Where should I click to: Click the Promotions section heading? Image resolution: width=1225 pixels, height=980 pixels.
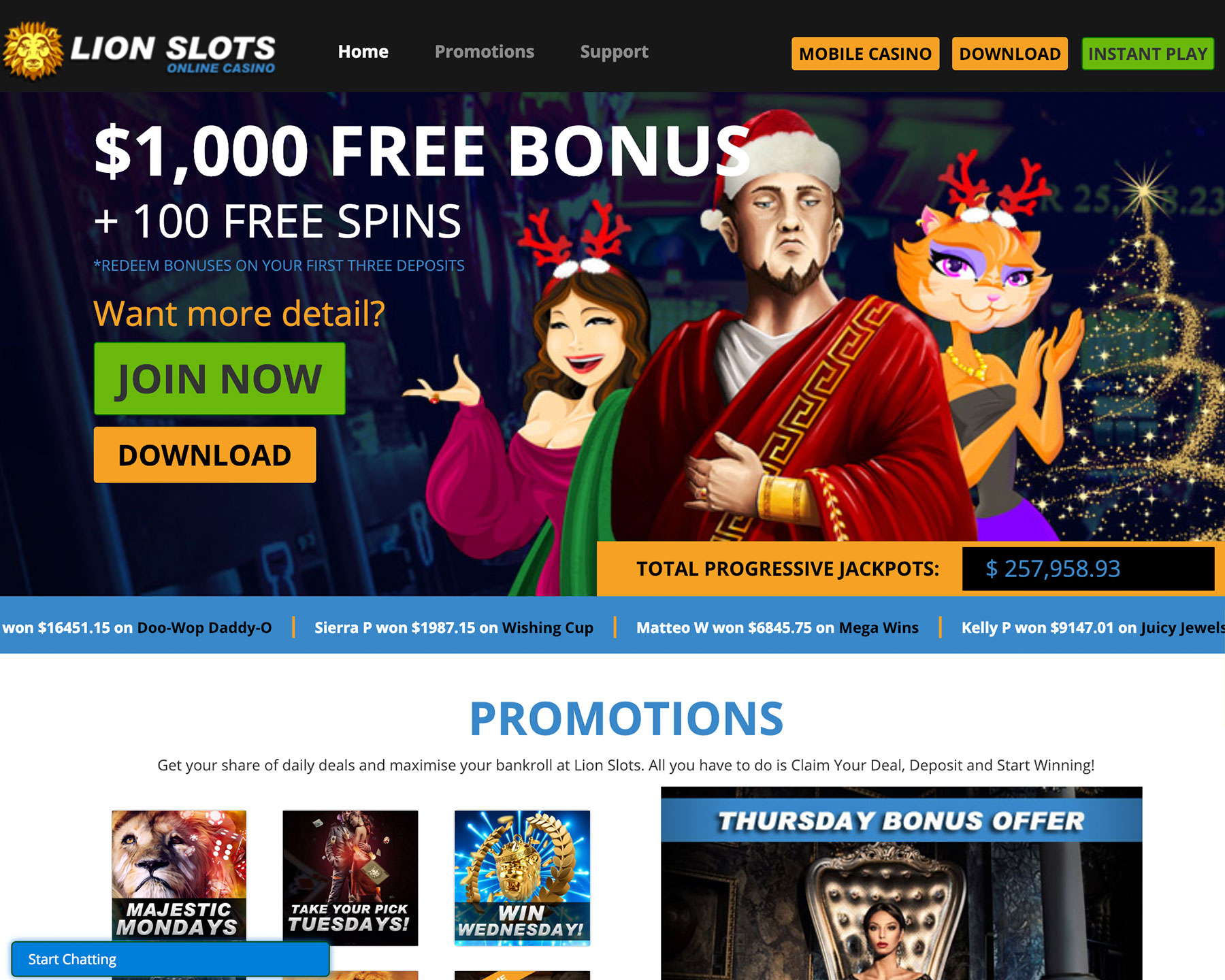point(626,719)
